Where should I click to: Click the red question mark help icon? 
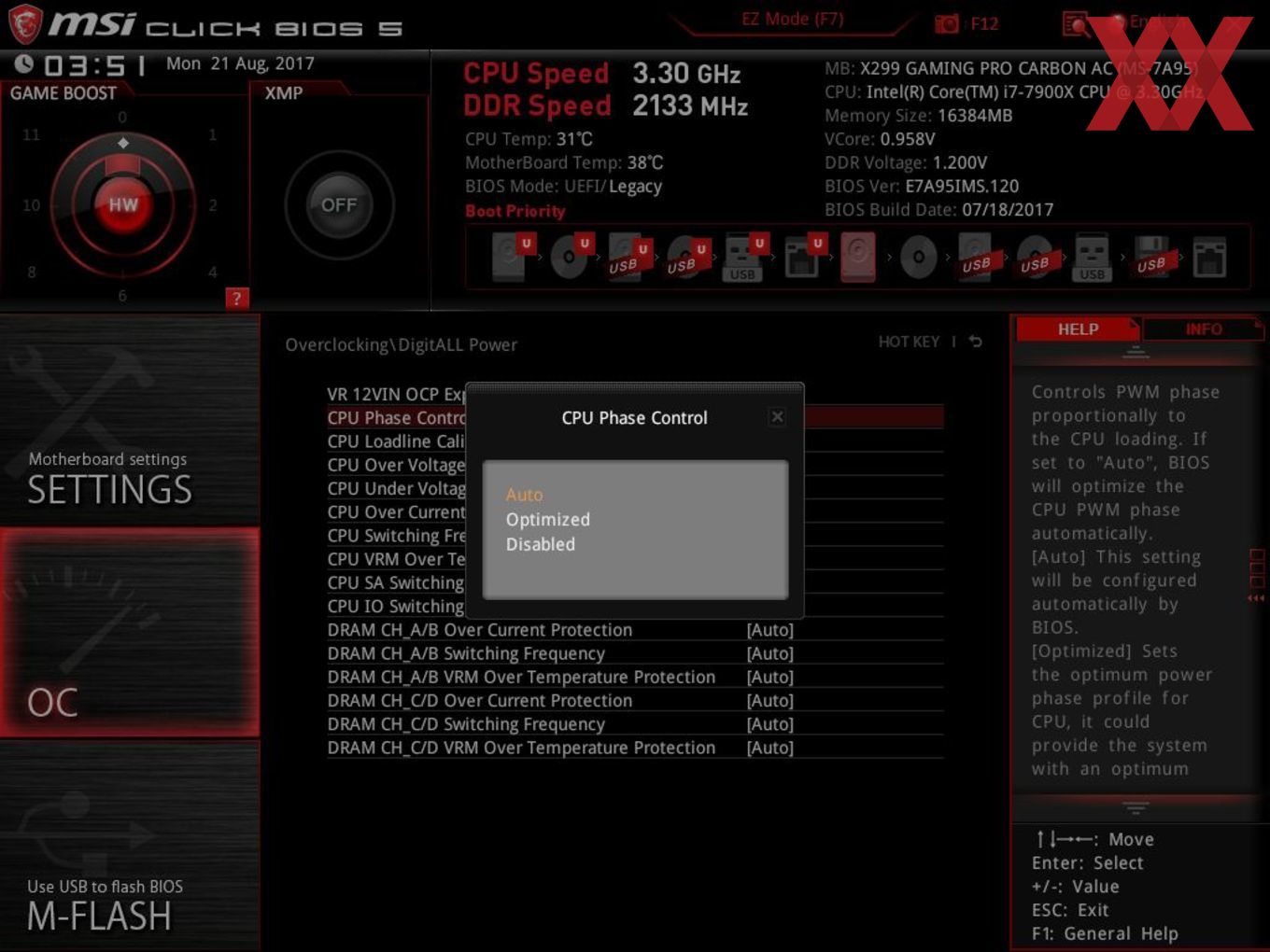(x=236, y=298)
